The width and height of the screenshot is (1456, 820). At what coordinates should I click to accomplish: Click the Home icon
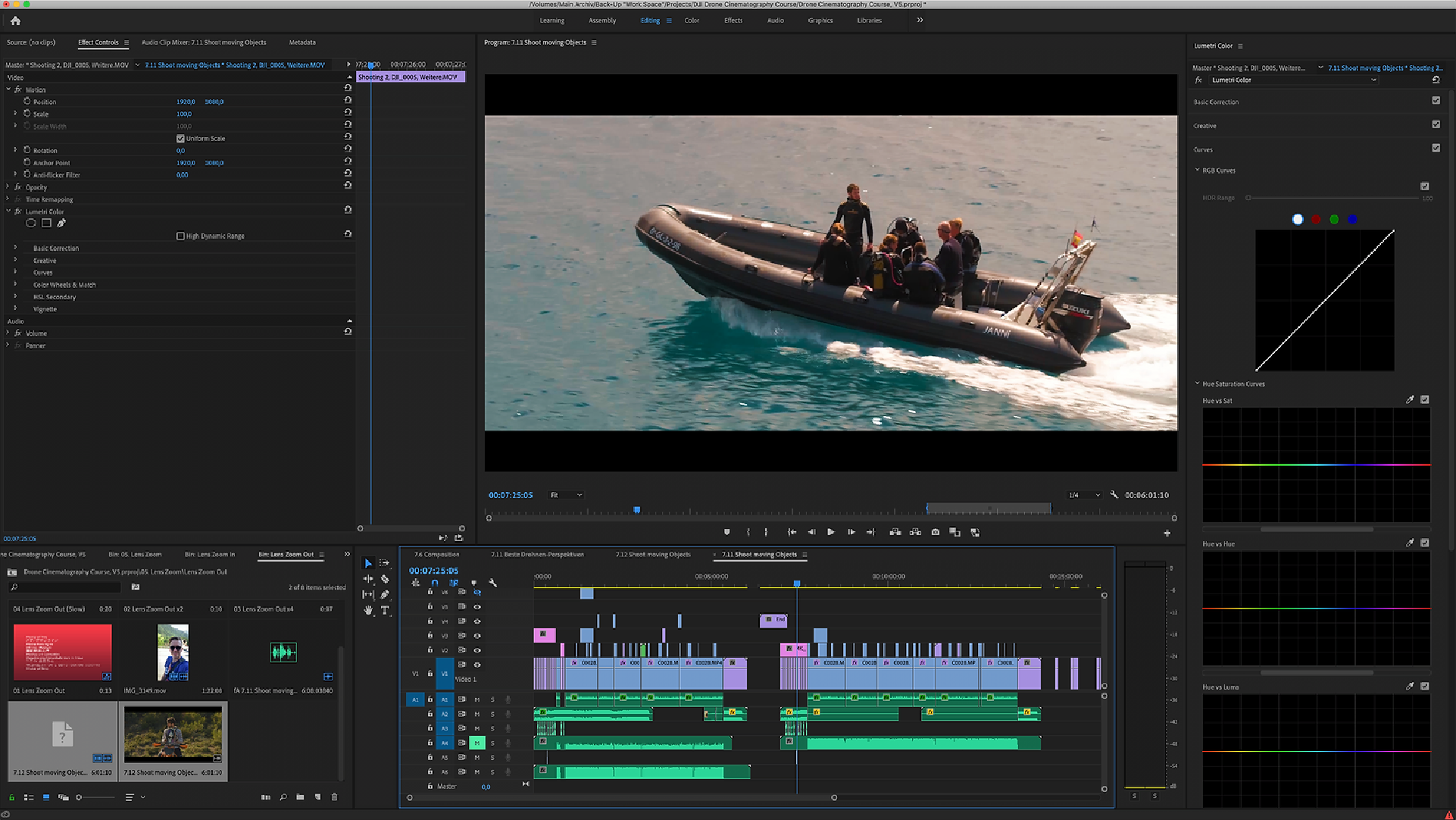(15, 20)
